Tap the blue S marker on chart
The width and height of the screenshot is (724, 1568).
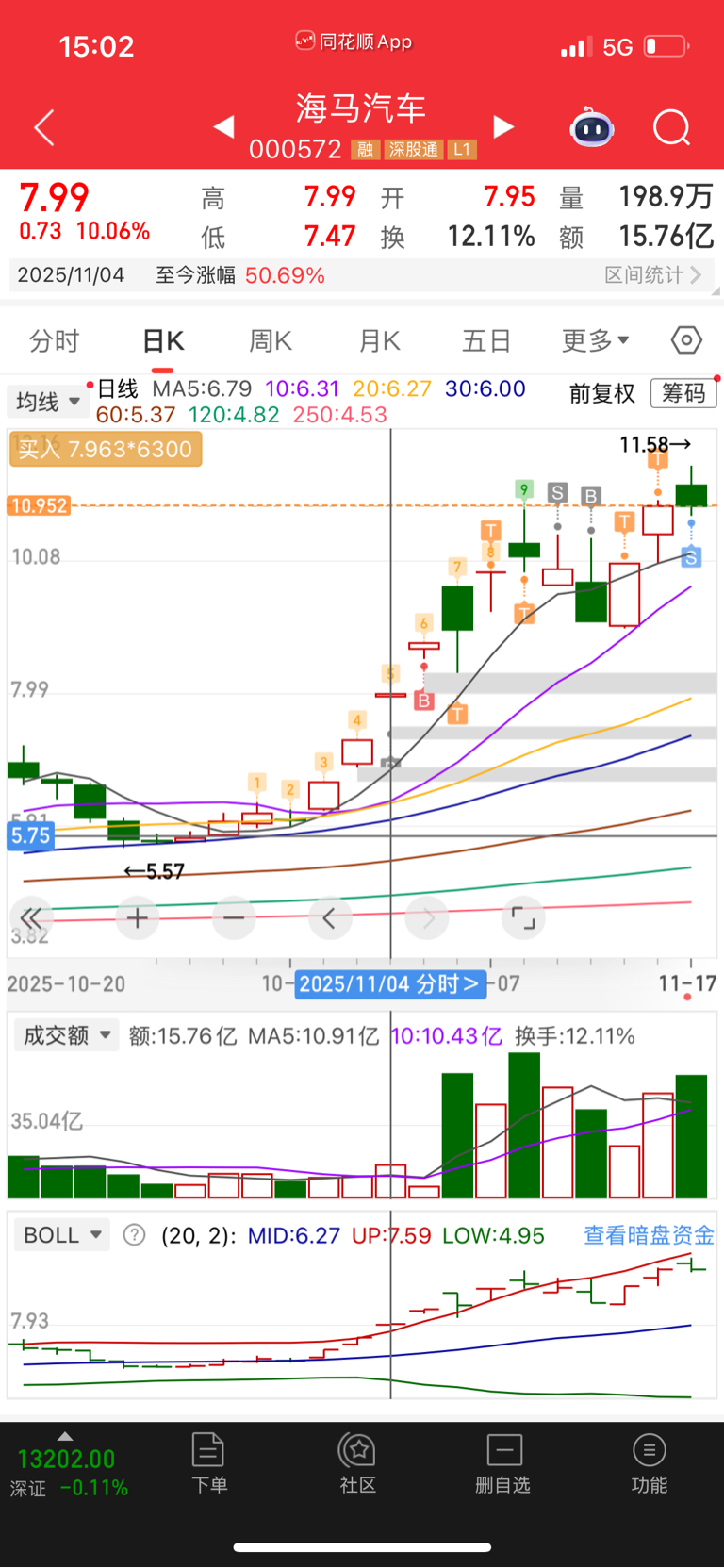coord(691,557)
